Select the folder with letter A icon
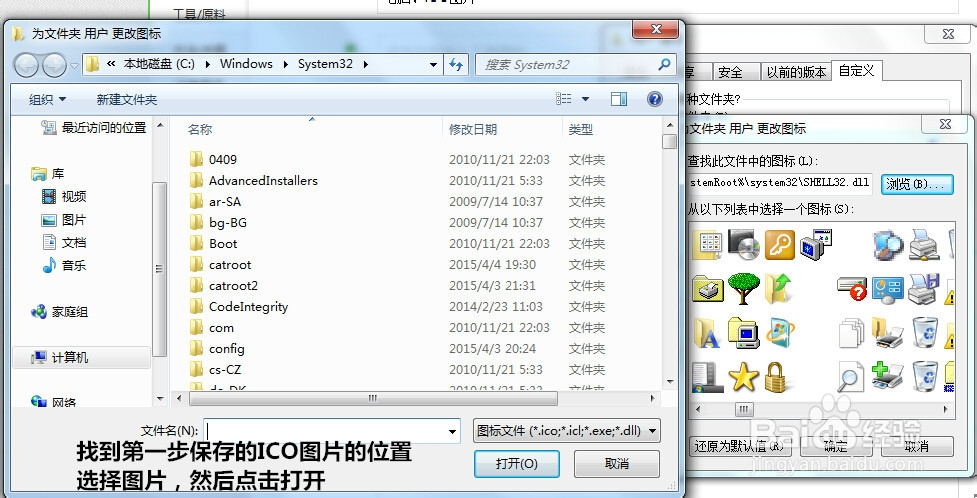977x498 pixels. pos(707,333)
